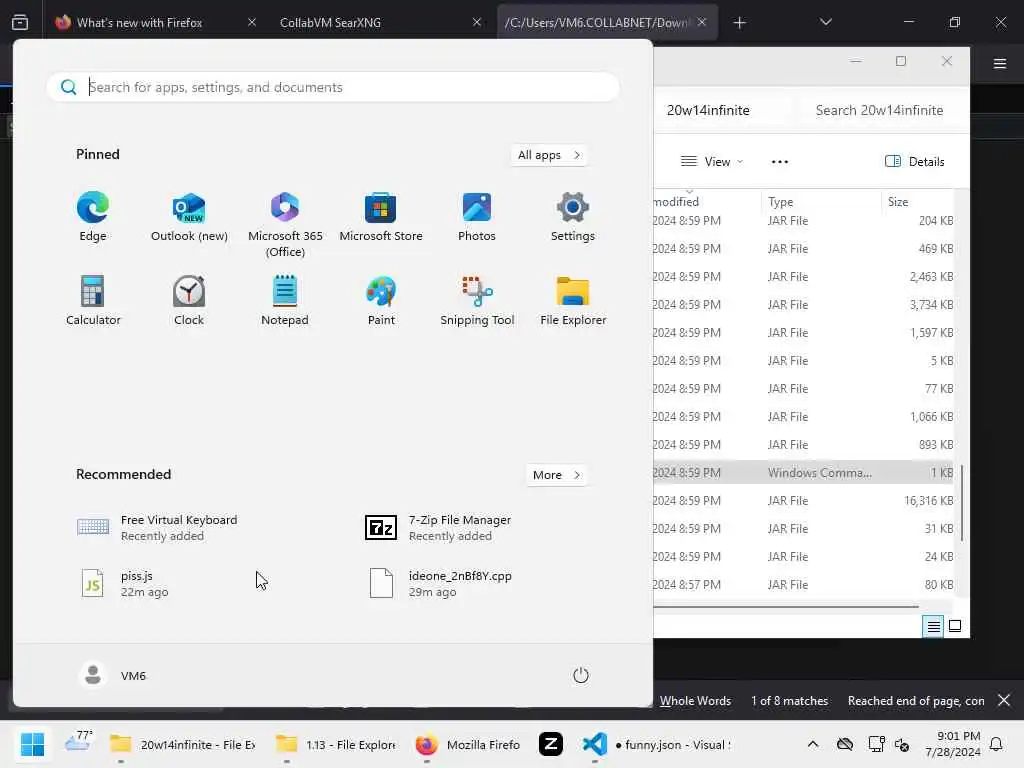
Task: Close the What's new with Firefox tab
Action: point(252,22)
